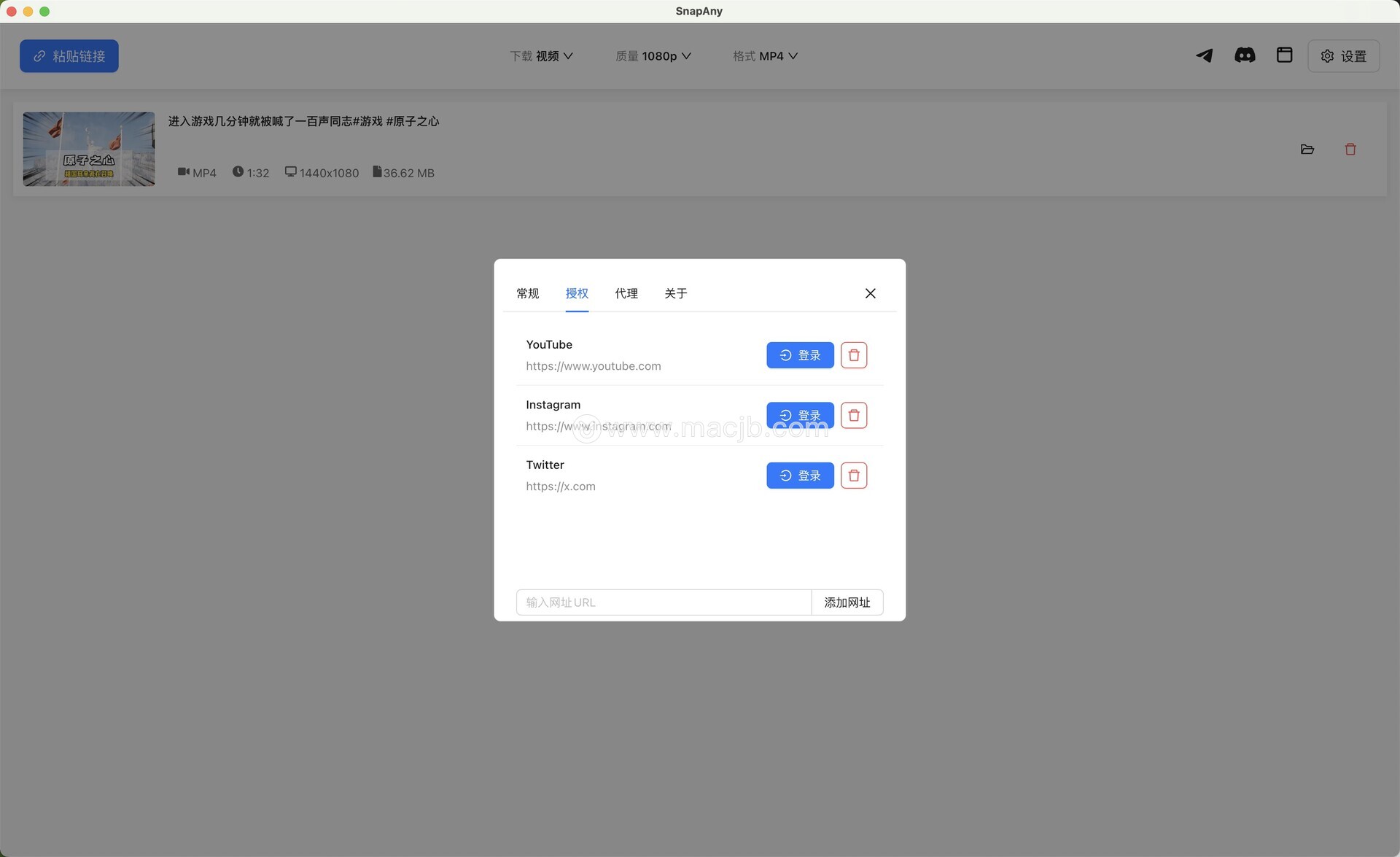This screenshot has height=857, width=1400.
Task: Switch to the 常规 tab
Action: click(x=528, y=293)
